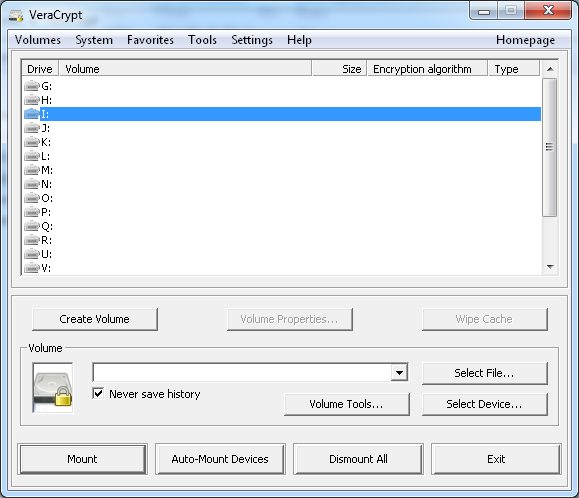Click the Drive column header
This screenshot has height=498, width=579.
pos(40,69)
